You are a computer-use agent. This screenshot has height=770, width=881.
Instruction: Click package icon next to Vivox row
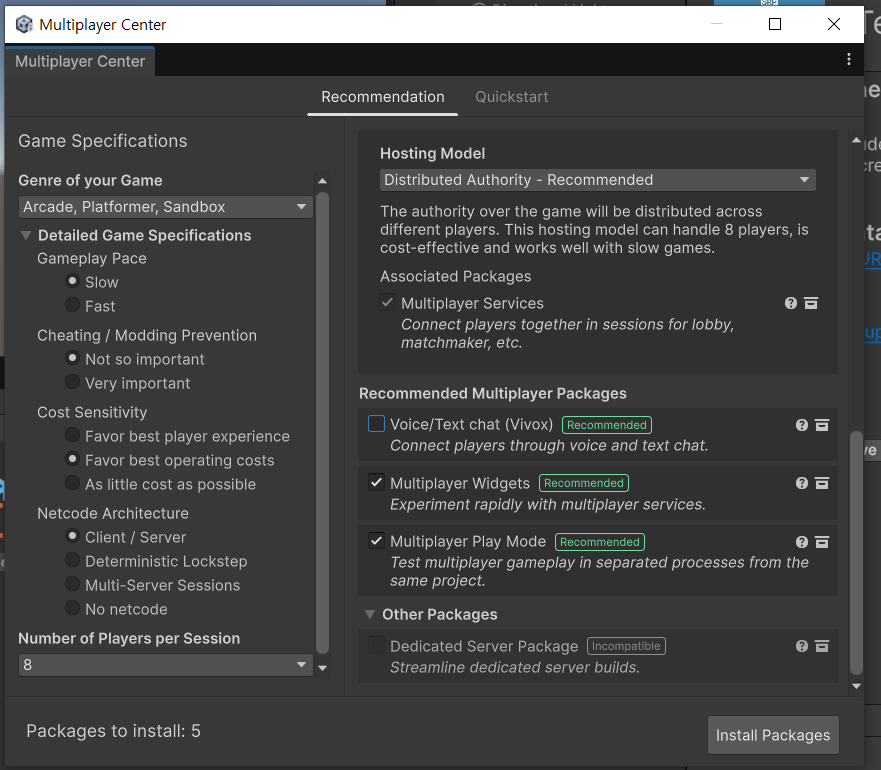[x=822, y=425]
